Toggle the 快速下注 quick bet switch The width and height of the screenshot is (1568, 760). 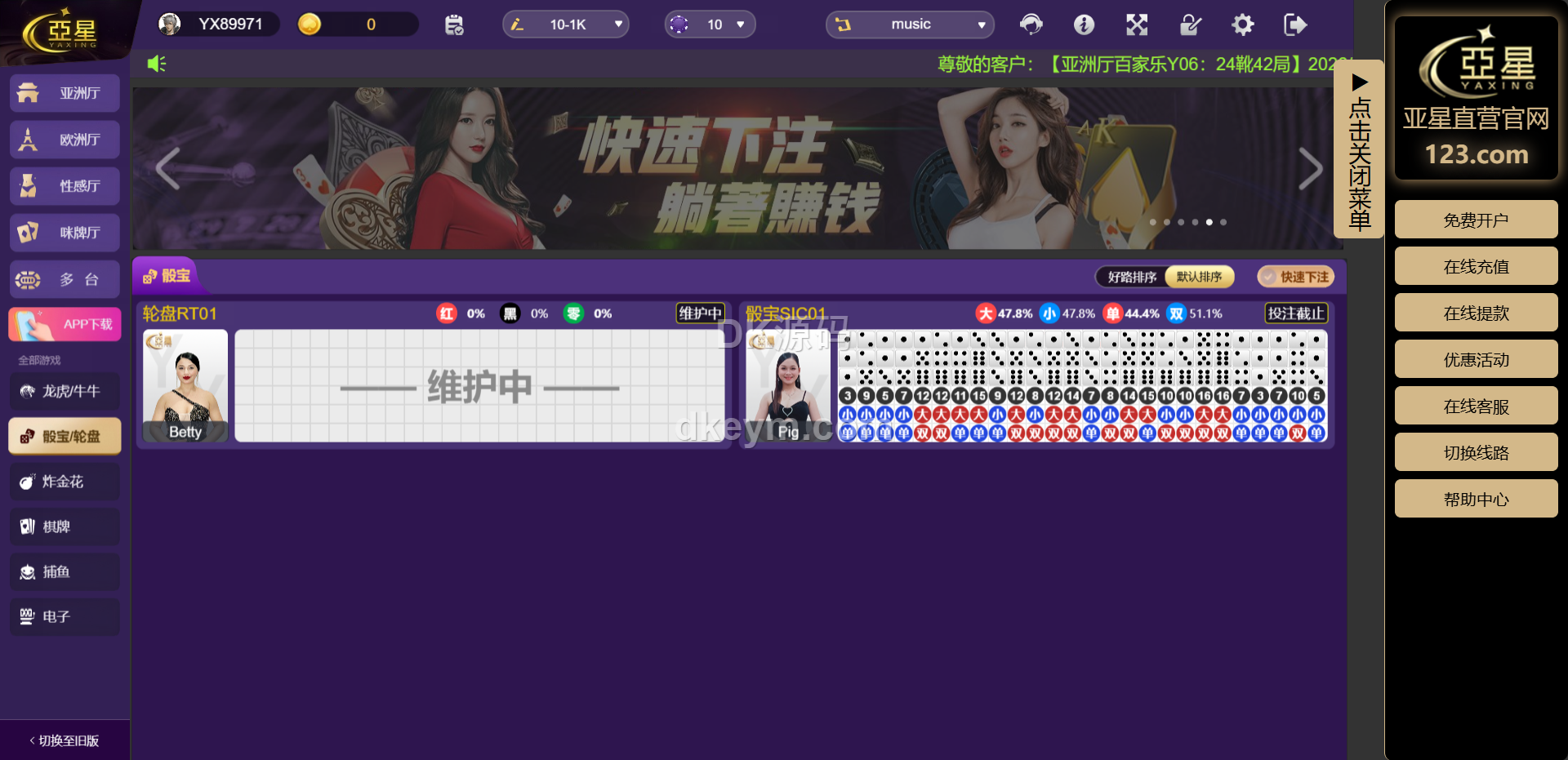tap(1295, 278)
